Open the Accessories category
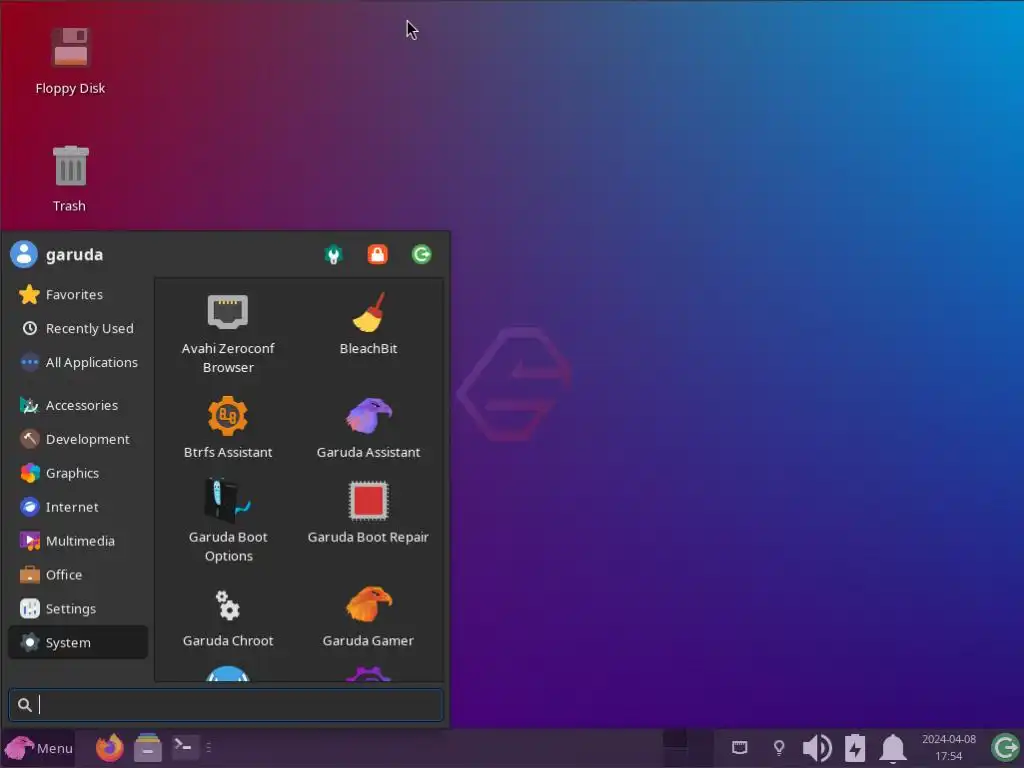This screenshot has height=768, width=1024. 78,406
